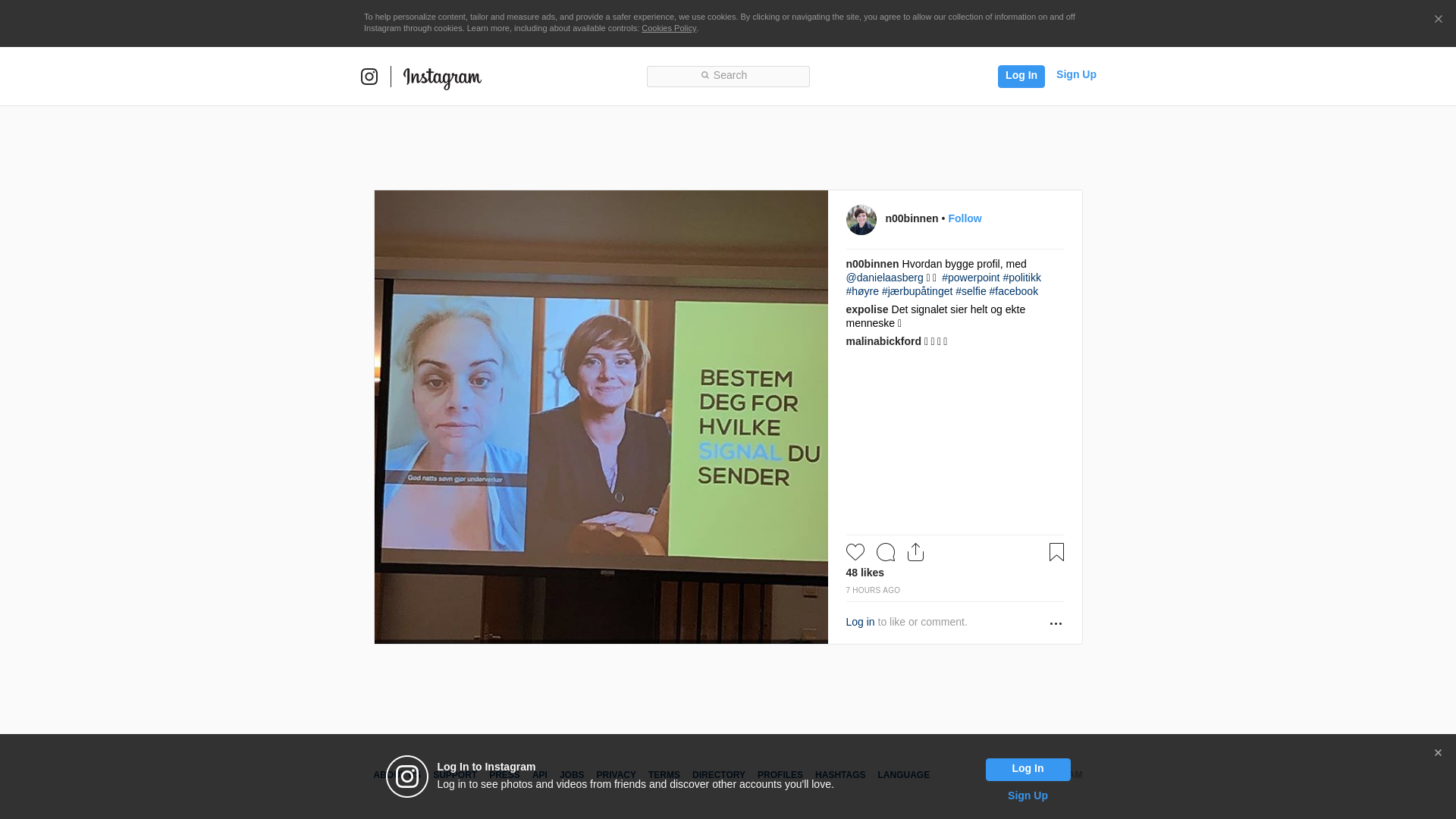Image resolution: width=1456 pixels, height=819 pixels.
Task: Click the Search input field
Action: 728,76
